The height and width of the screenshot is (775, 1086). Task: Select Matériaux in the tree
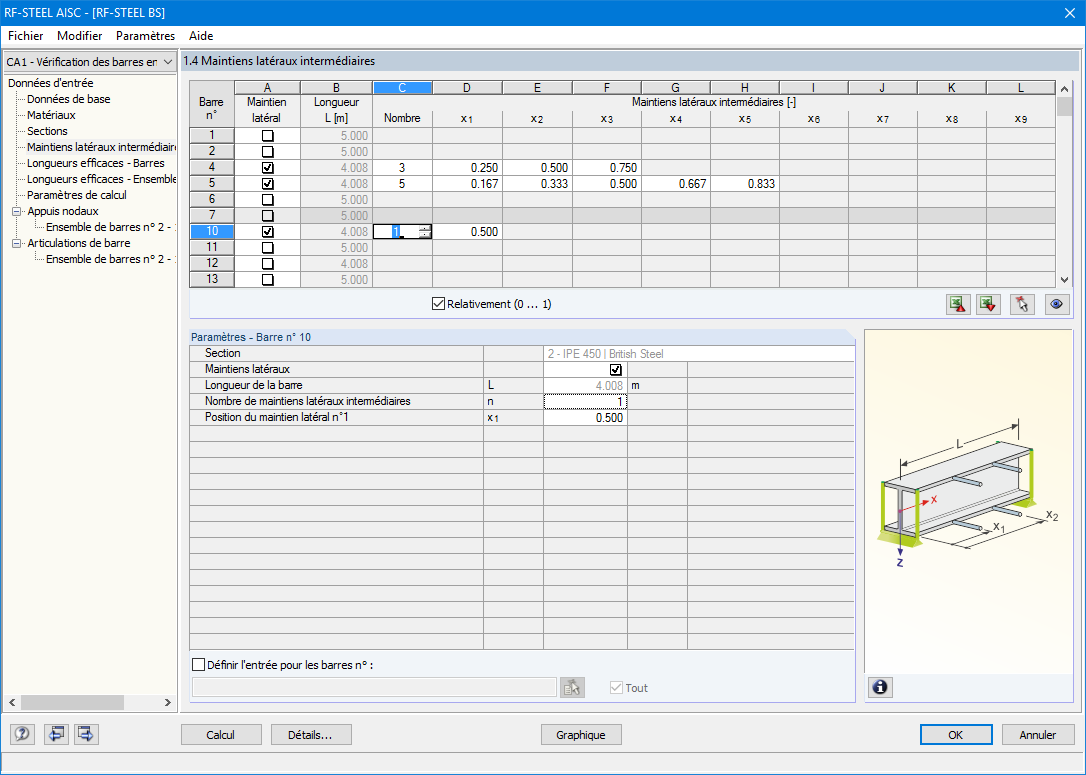coord(51,115)
